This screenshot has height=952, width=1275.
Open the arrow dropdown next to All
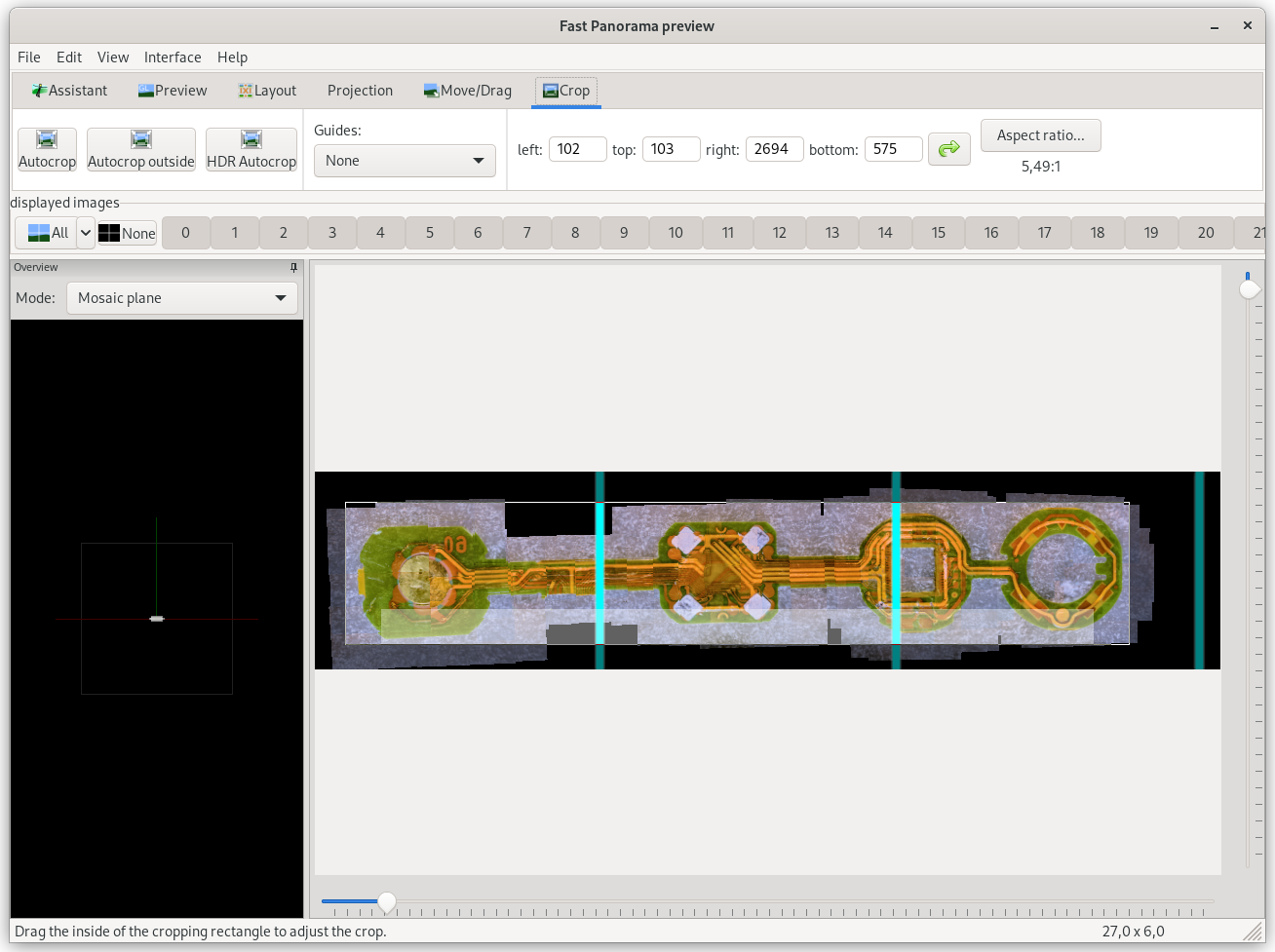tap(86, 233)
